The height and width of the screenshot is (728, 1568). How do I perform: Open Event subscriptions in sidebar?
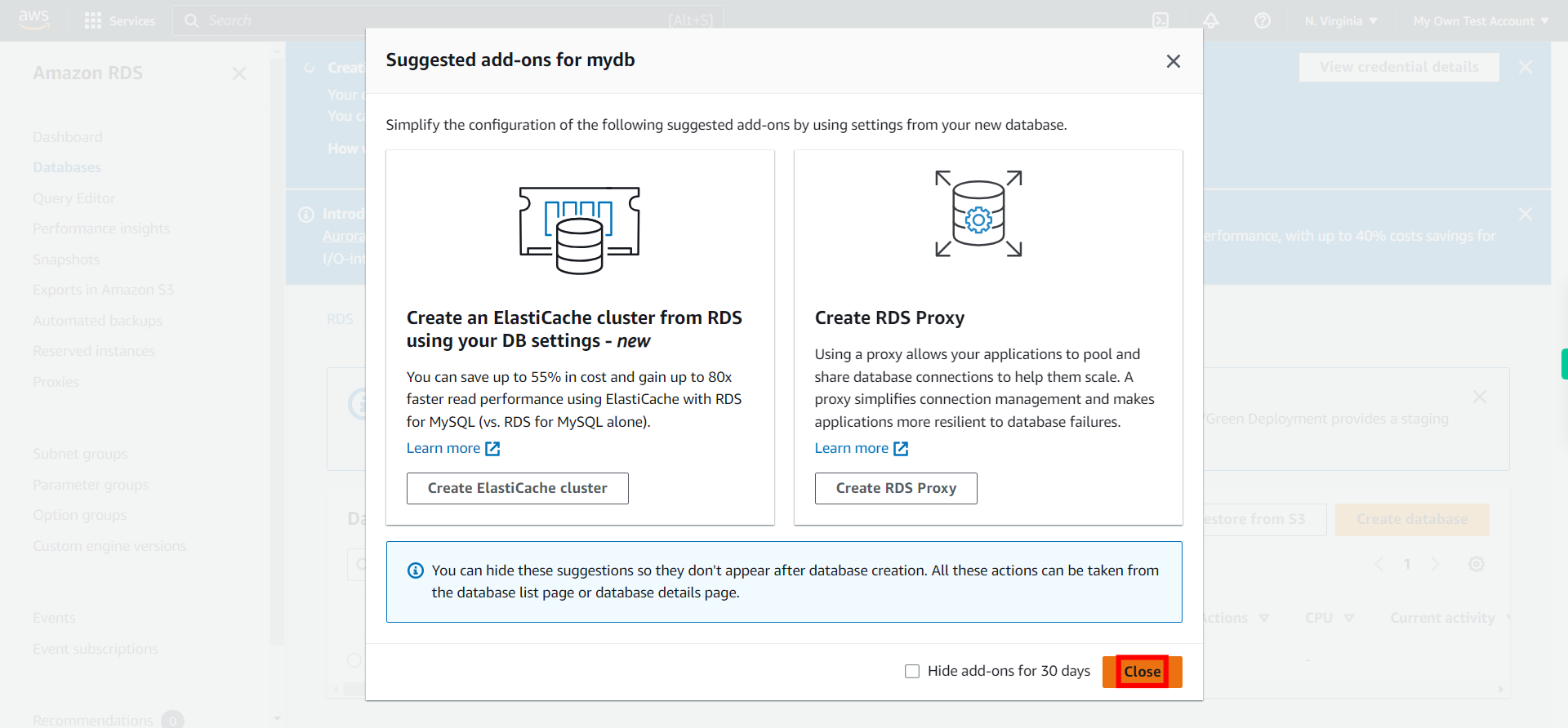point(96,649)
